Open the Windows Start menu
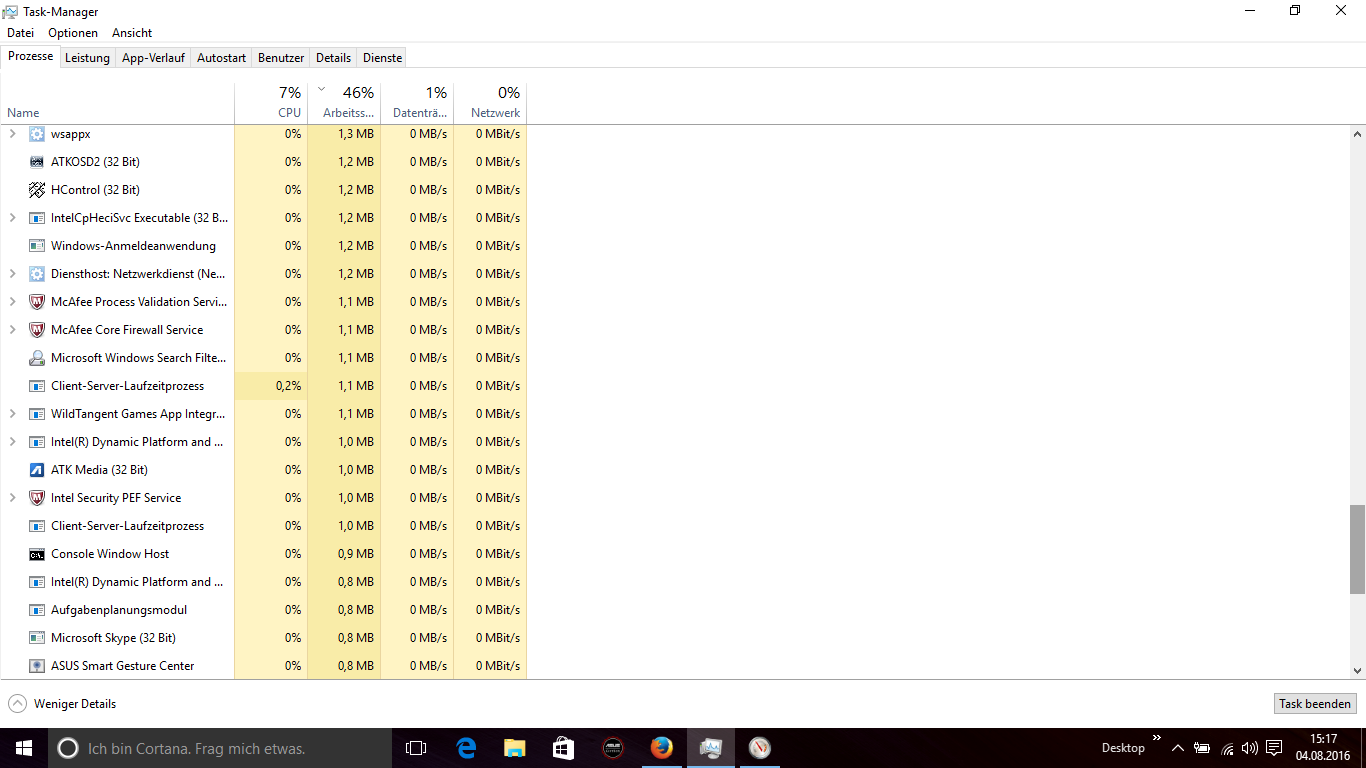Screen dimensions: 1366x768 coord(24,748)
